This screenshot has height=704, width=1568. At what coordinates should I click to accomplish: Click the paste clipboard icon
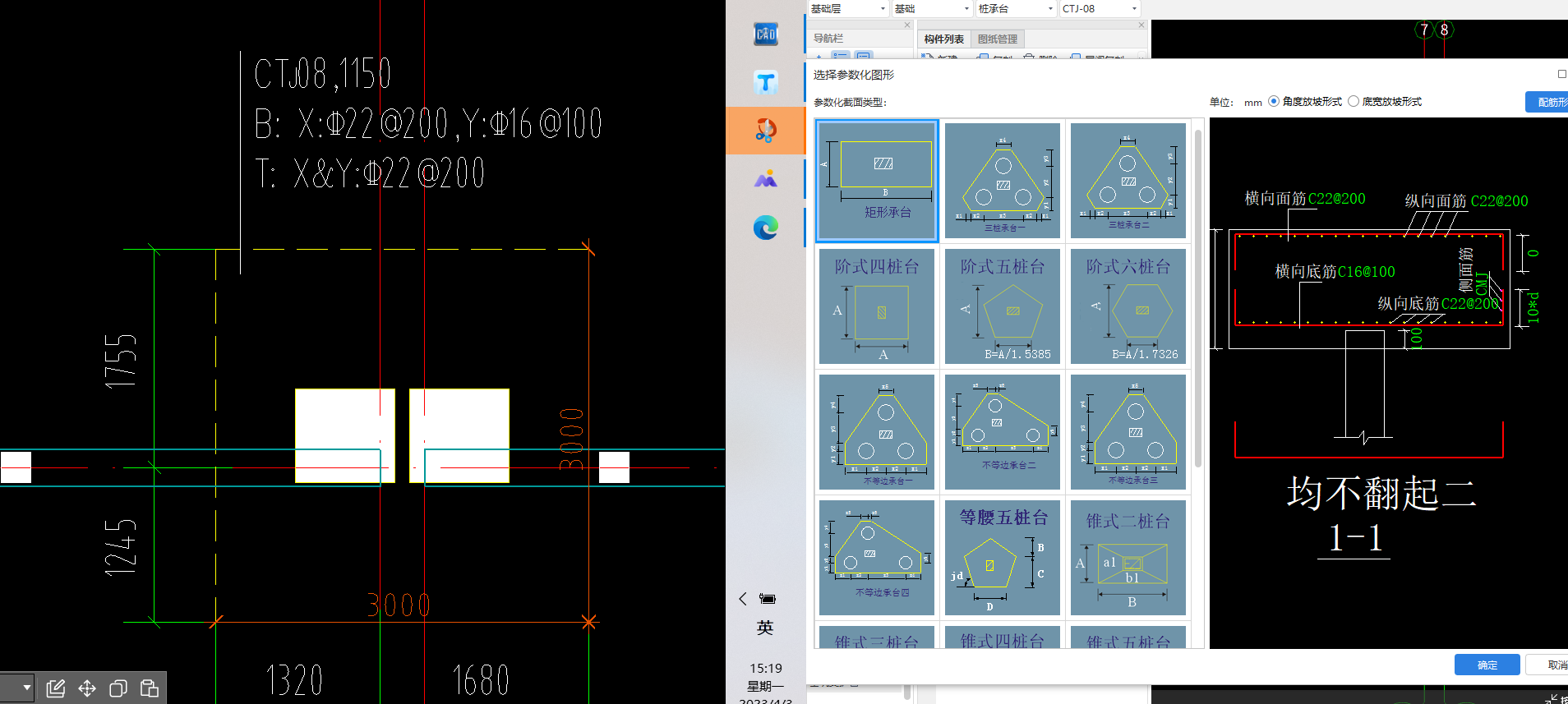[149, 688]
